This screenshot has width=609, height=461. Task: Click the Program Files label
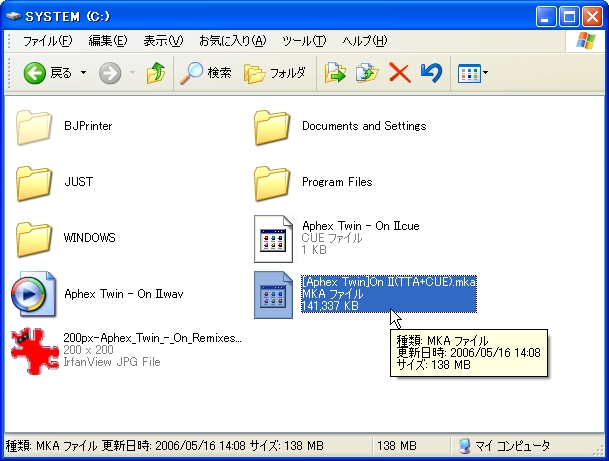[x=337, y=182]
